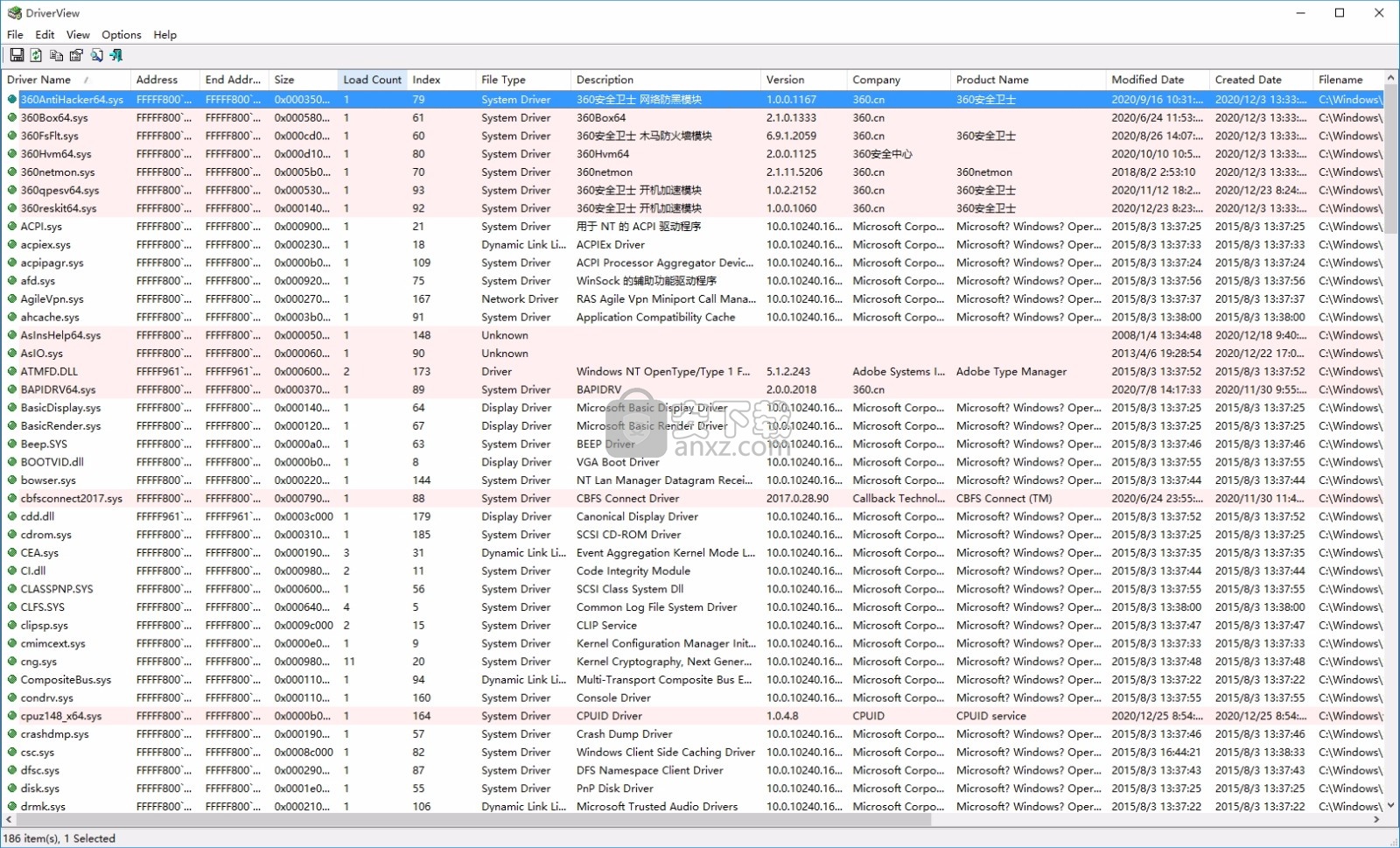Select the 360AntiHacker64.sys driver row
1400x848 pixels.
[693, 100]
